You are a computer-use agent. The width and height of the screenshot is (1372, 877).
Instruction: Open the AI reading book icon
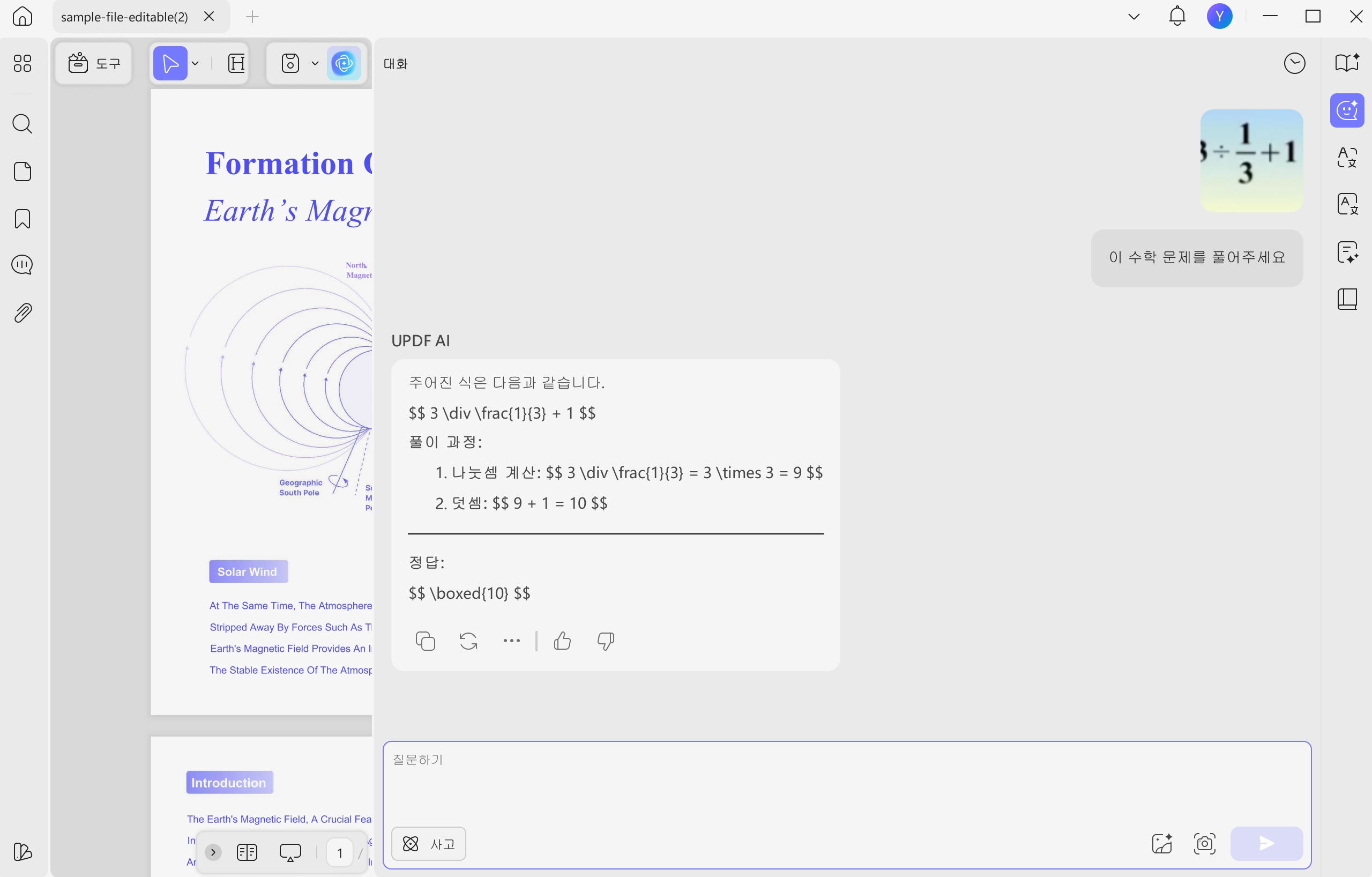tap(1347, 62)
